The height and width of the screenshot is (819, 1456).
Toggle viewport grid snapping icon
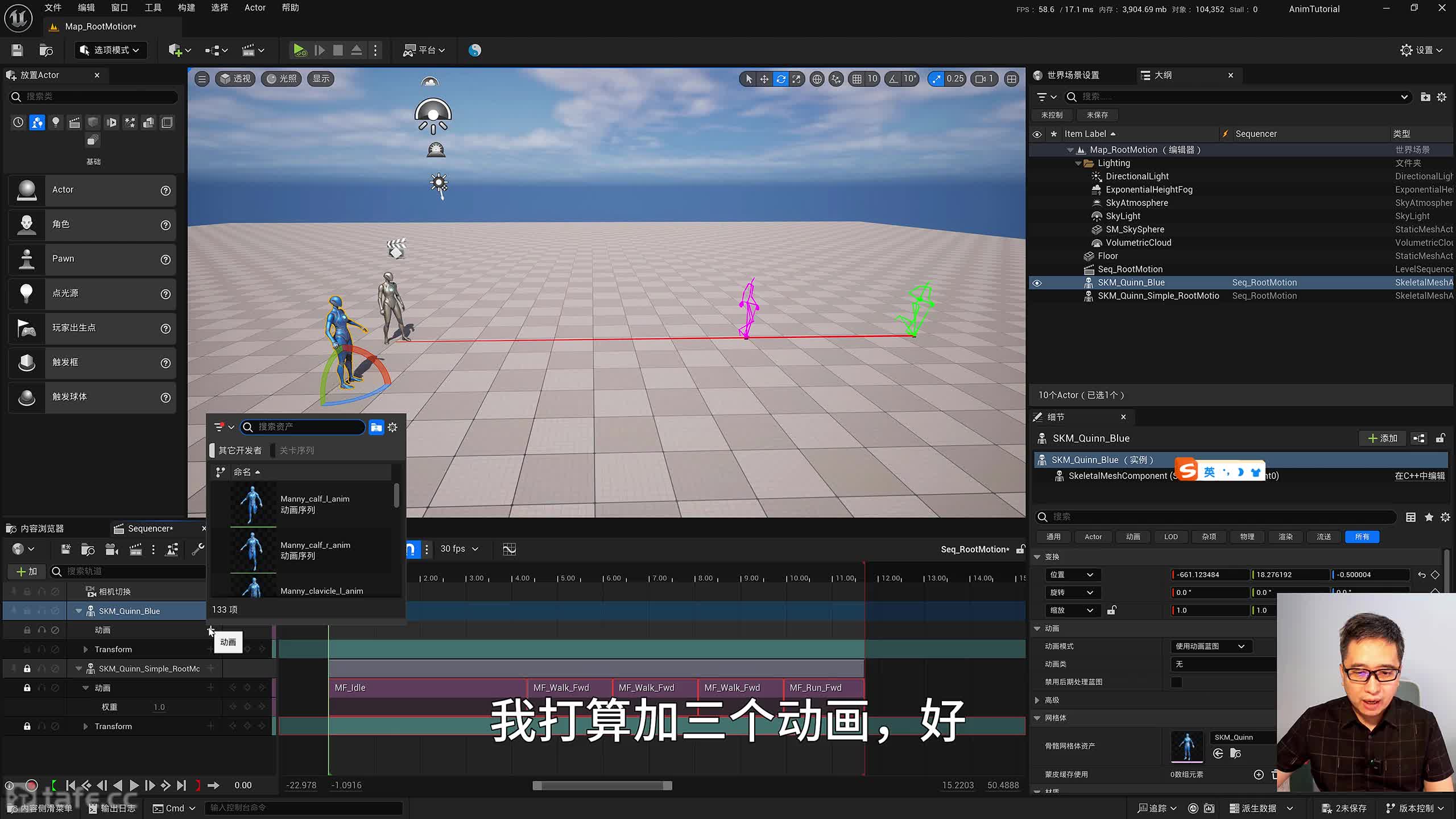click(x=857, y=79)
